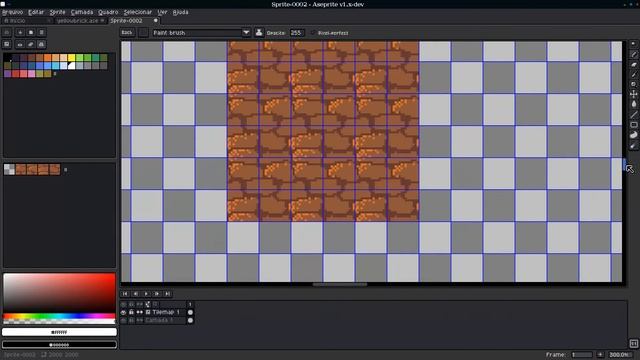Toggle the timeline button at bottom right
Viewport: 640px width, 360px height.
coord(633,344)
